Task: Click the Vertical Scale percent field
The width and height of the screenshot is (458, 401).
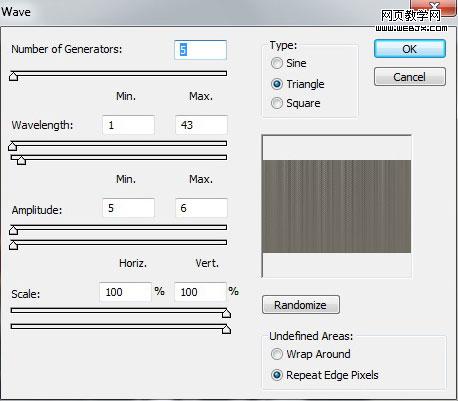Action: click(x=200, y=292)
